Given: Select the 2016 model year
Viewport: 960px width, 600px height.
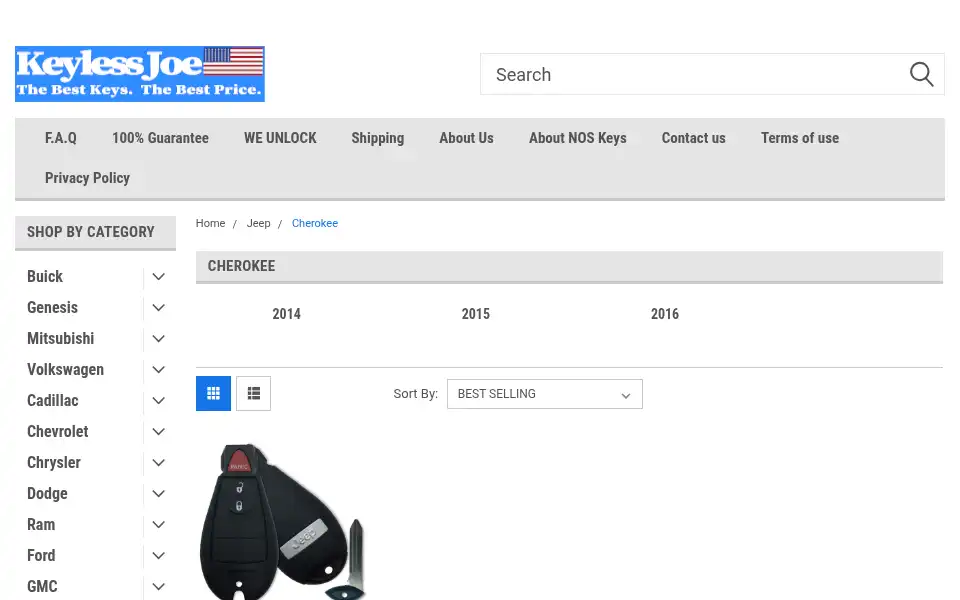Looking at the screenshot, I should [x=665, y=314].
